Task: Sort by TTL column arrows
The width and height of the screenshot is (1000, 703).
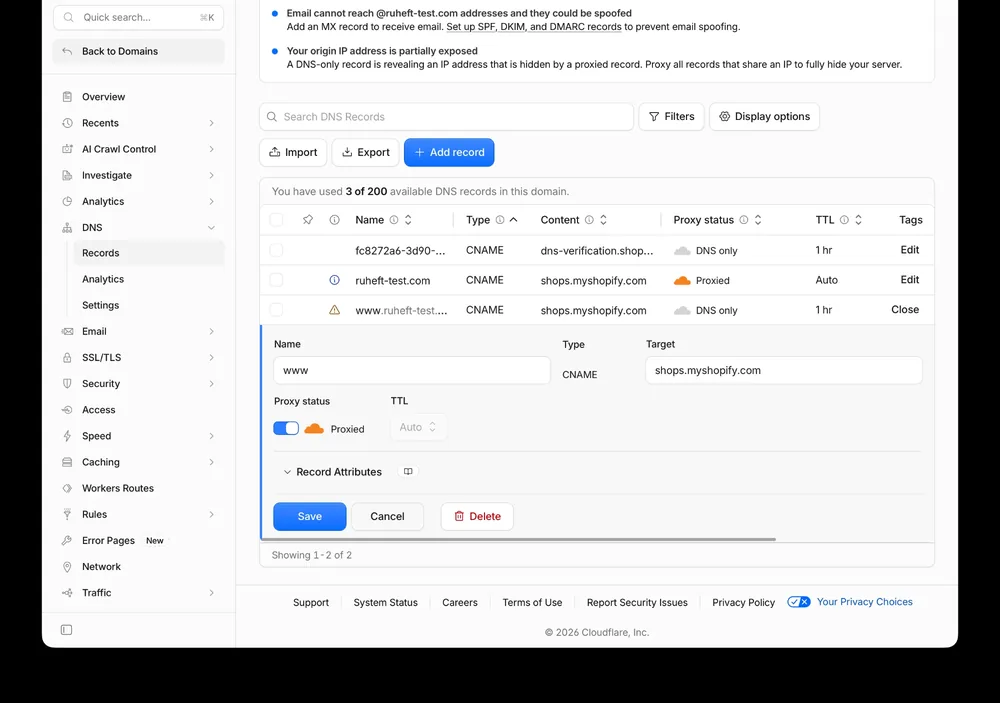Action: pyautogui.click(x=858, y=220)
